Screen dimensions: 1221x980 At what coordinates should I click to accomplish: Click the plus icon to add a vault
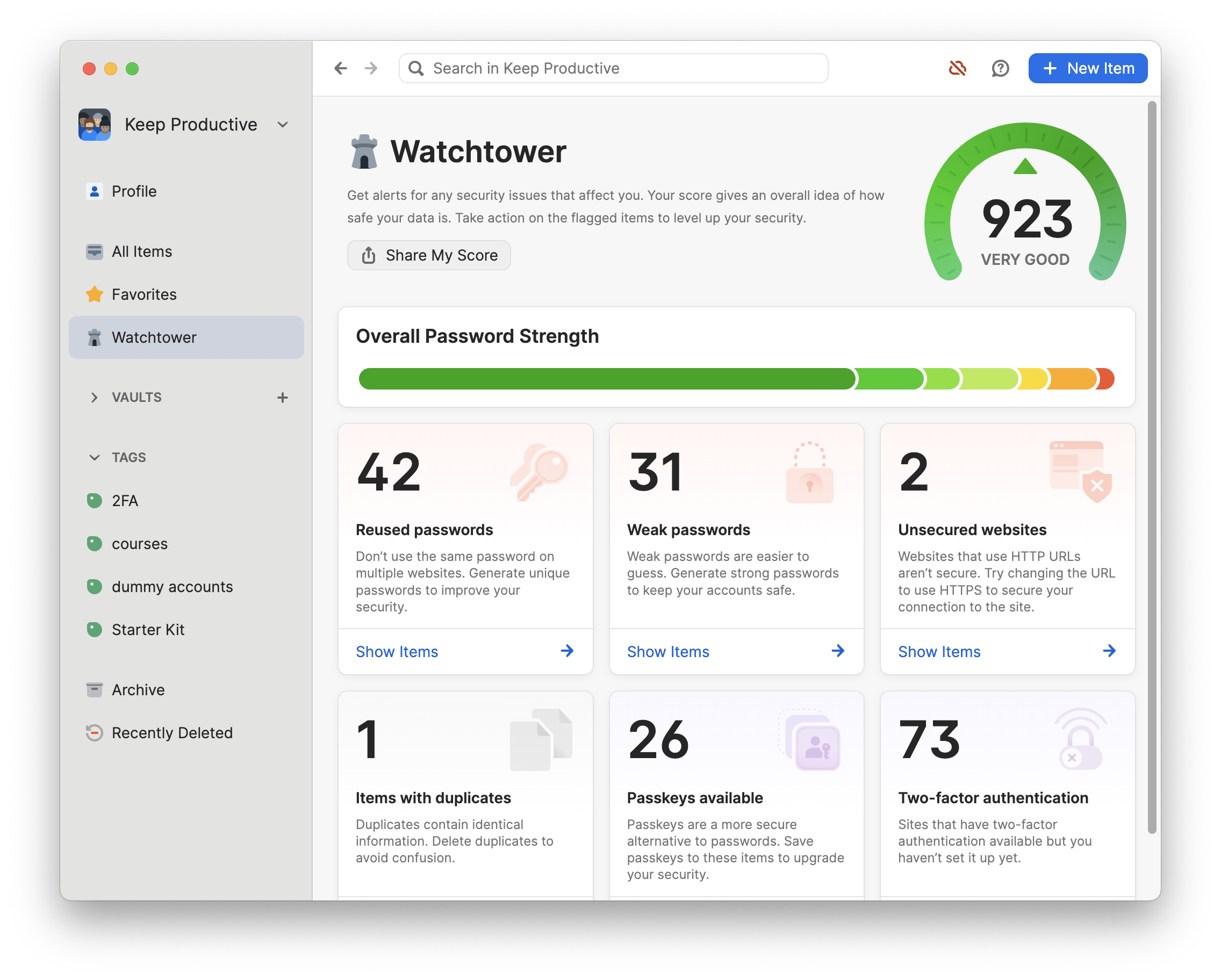coord(282,397)
